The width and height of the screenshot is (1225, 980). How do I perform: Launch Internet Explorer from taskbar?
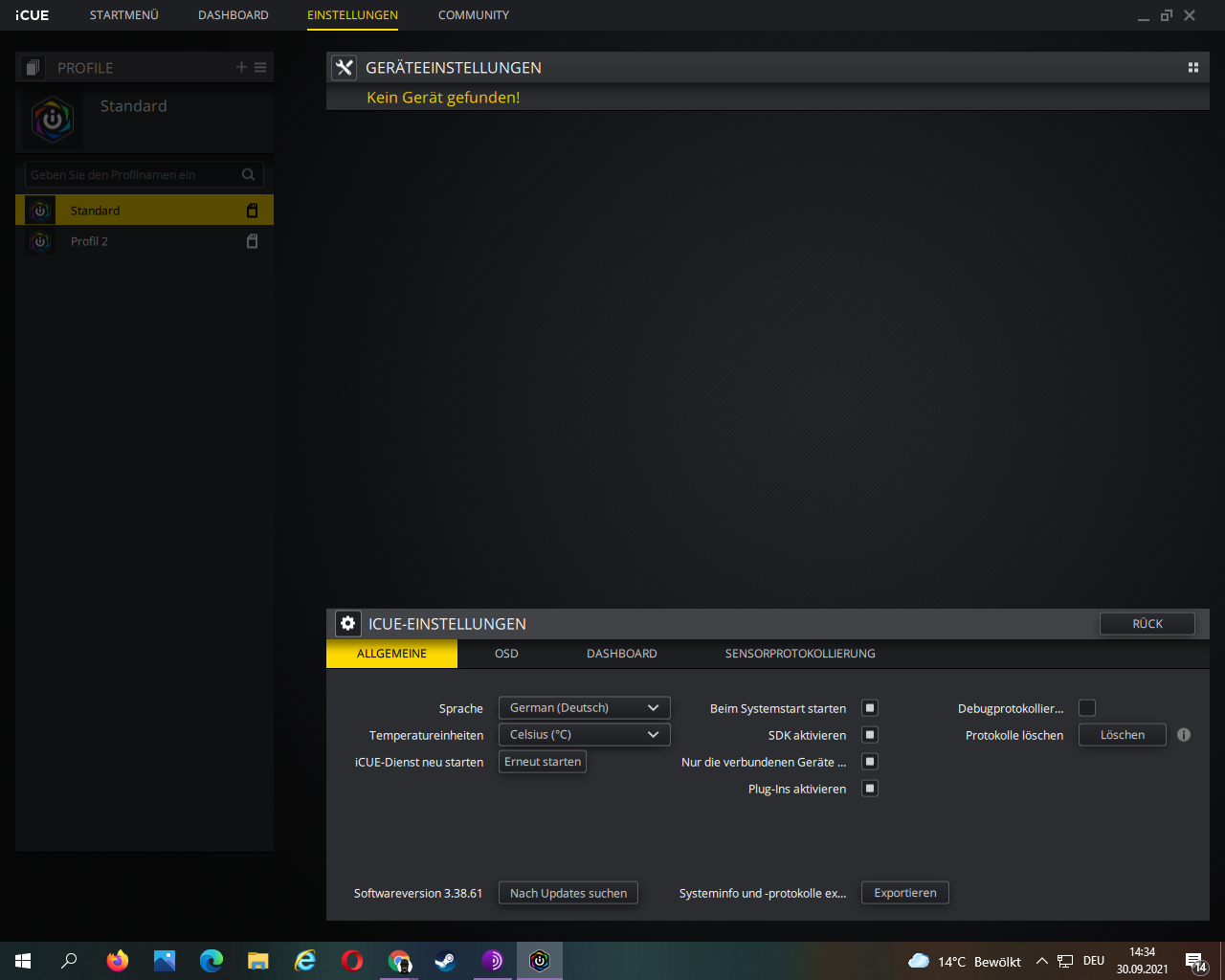[305, 961]
